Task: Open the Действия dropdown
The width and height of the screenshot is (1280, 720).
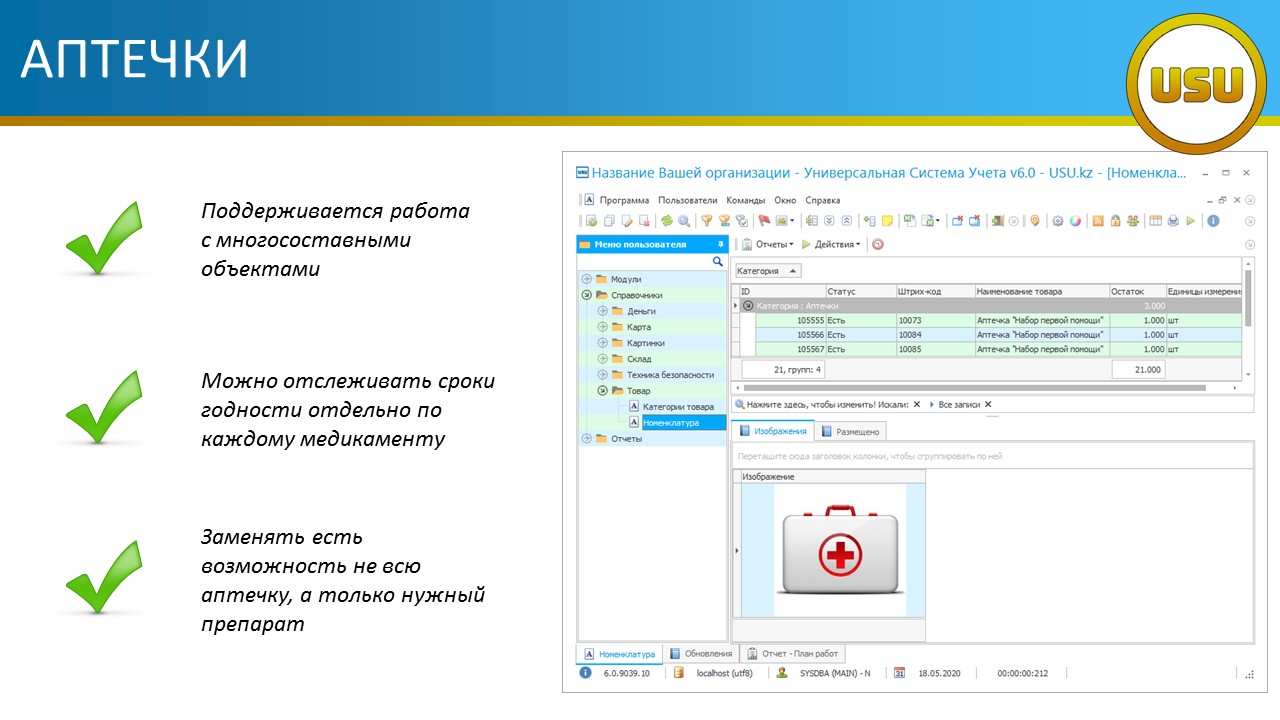Action: (830, 244)
